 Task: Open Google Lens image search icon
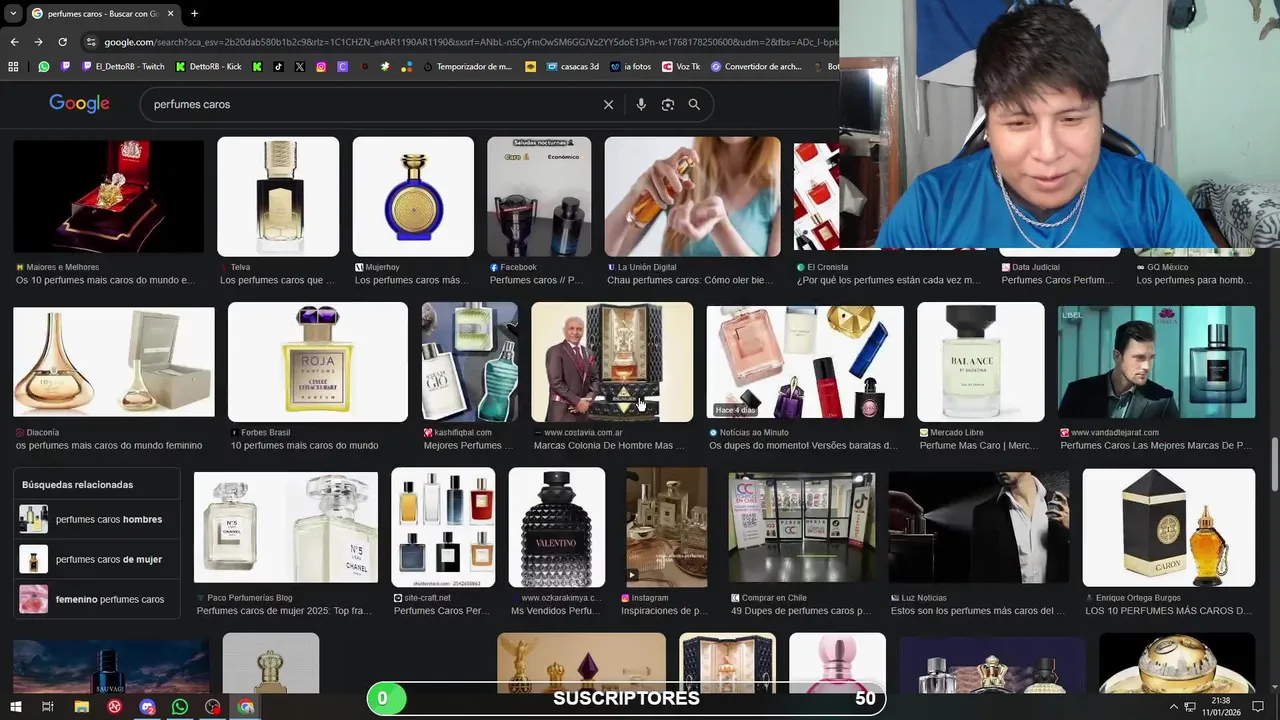coord(668,104)
